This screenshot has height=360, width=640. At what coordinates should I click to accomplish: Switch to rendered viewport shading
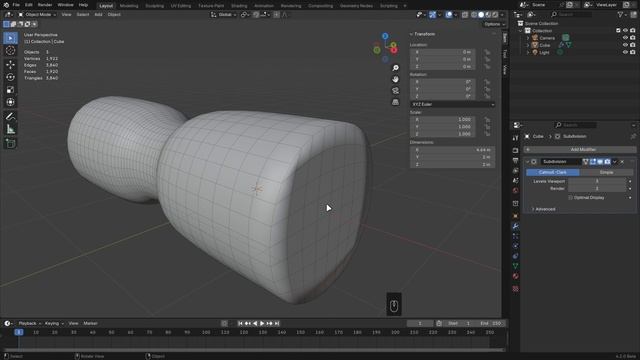point(495,15)
